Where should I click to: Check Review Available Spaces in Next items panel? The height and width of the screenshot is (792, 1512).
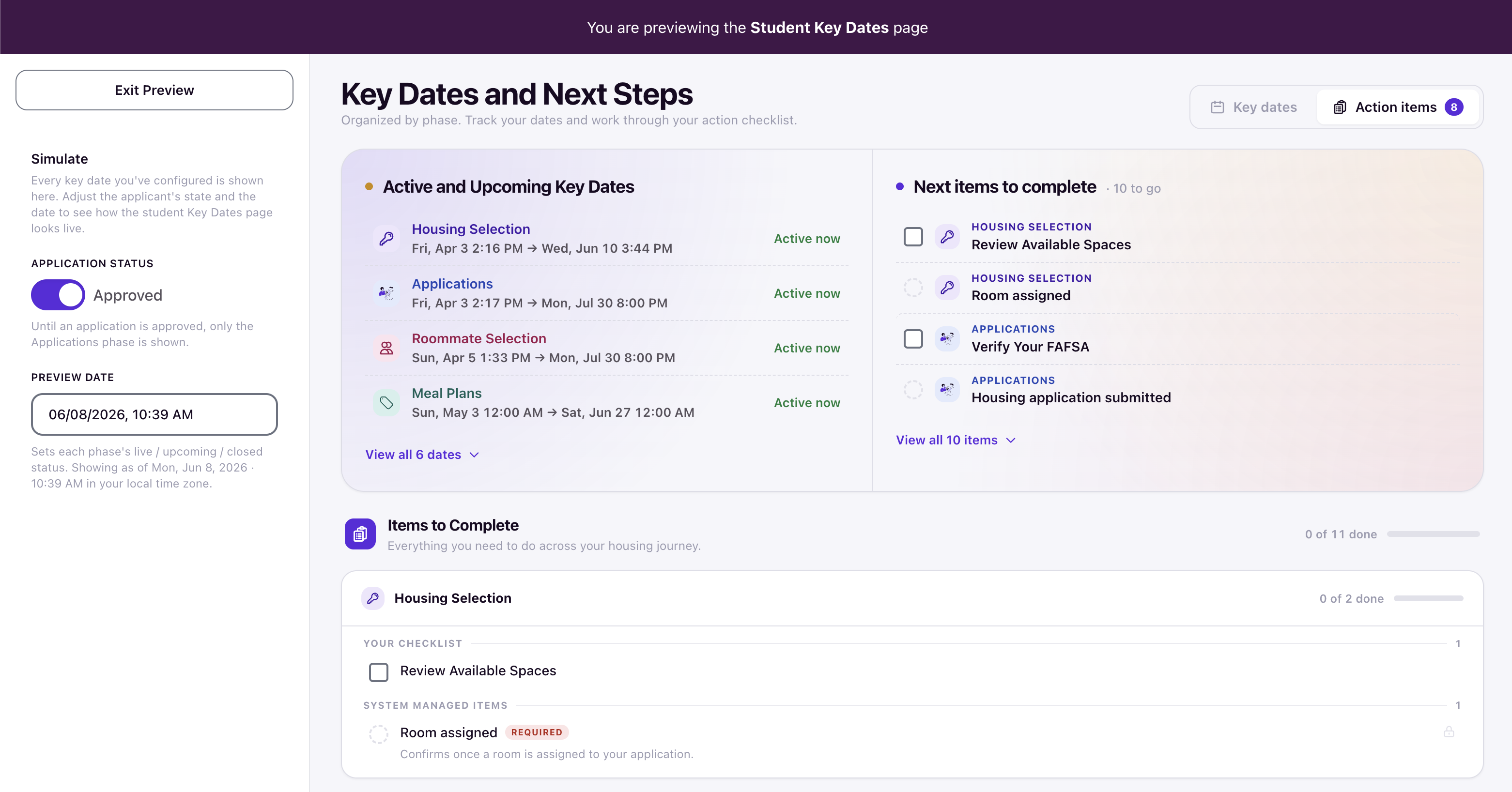pyautogui.click(x=913, y=236)
